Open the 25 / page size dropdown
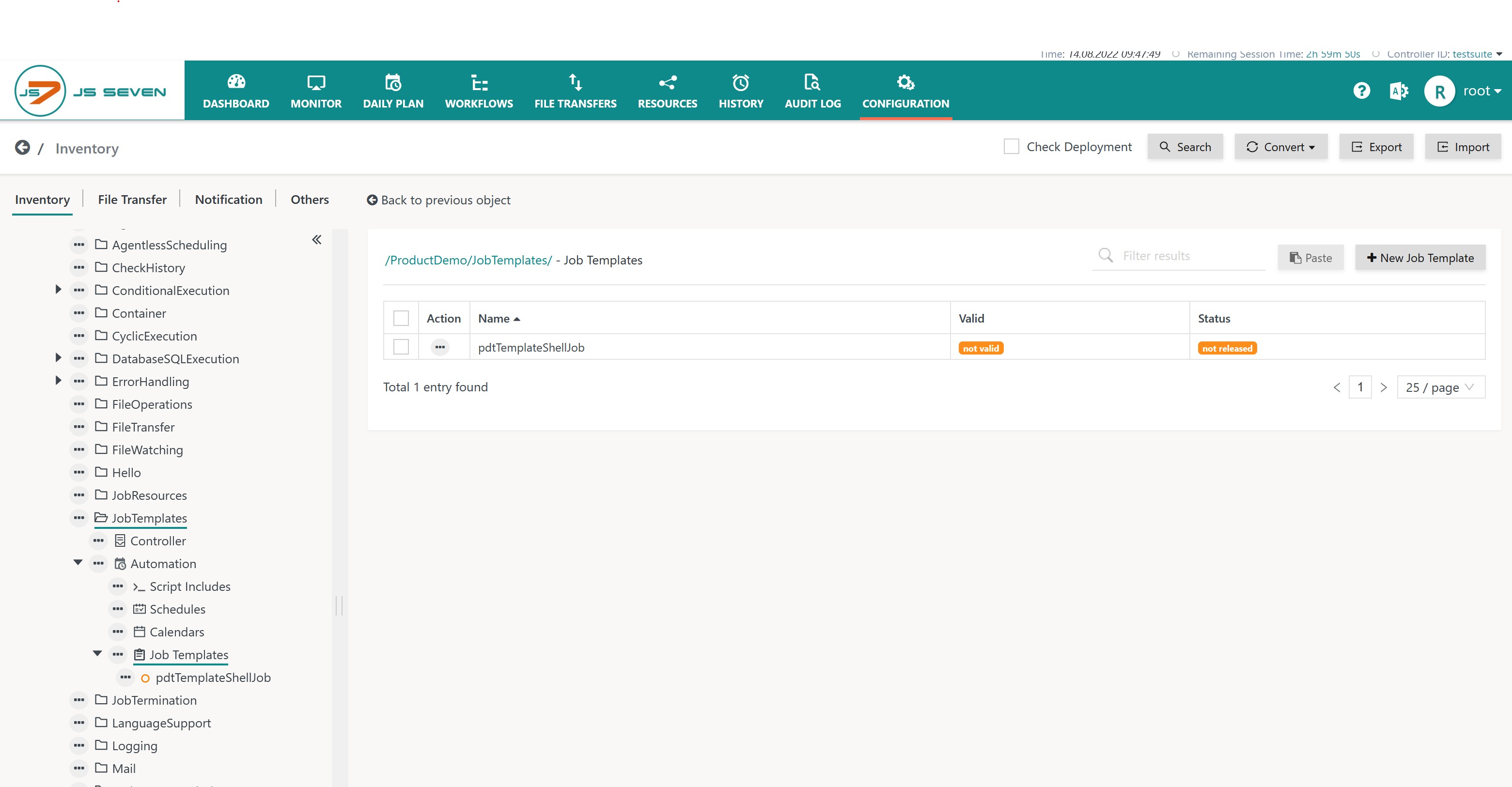 tap(1441, 387)
